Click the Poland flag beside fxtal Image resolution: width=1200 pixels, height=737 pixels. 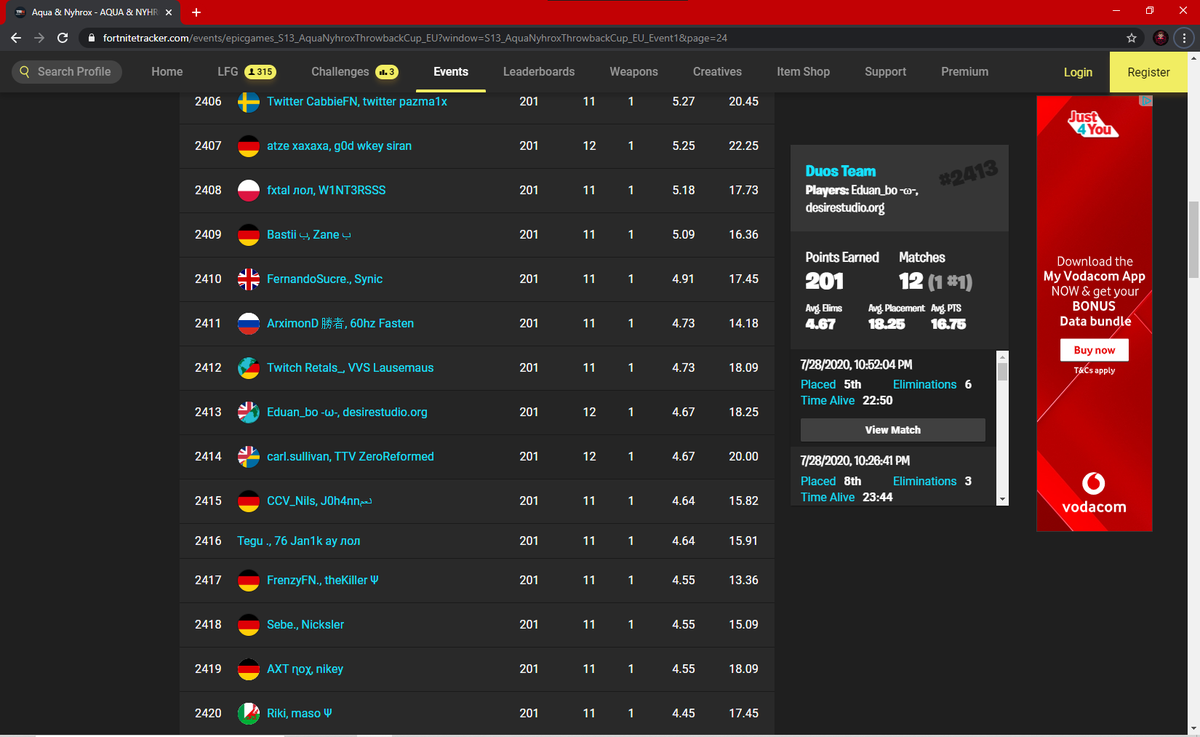tap(249, 190)
